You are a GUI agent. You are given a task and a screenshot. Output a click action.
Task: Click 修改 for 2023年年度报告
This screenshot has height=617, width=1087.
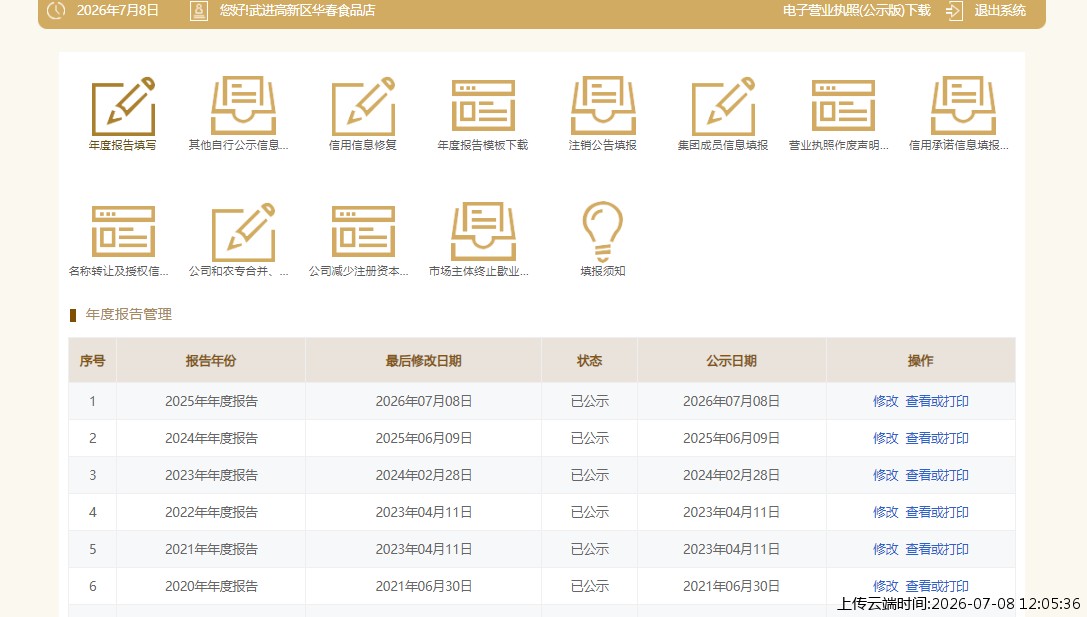pos(885,476)
